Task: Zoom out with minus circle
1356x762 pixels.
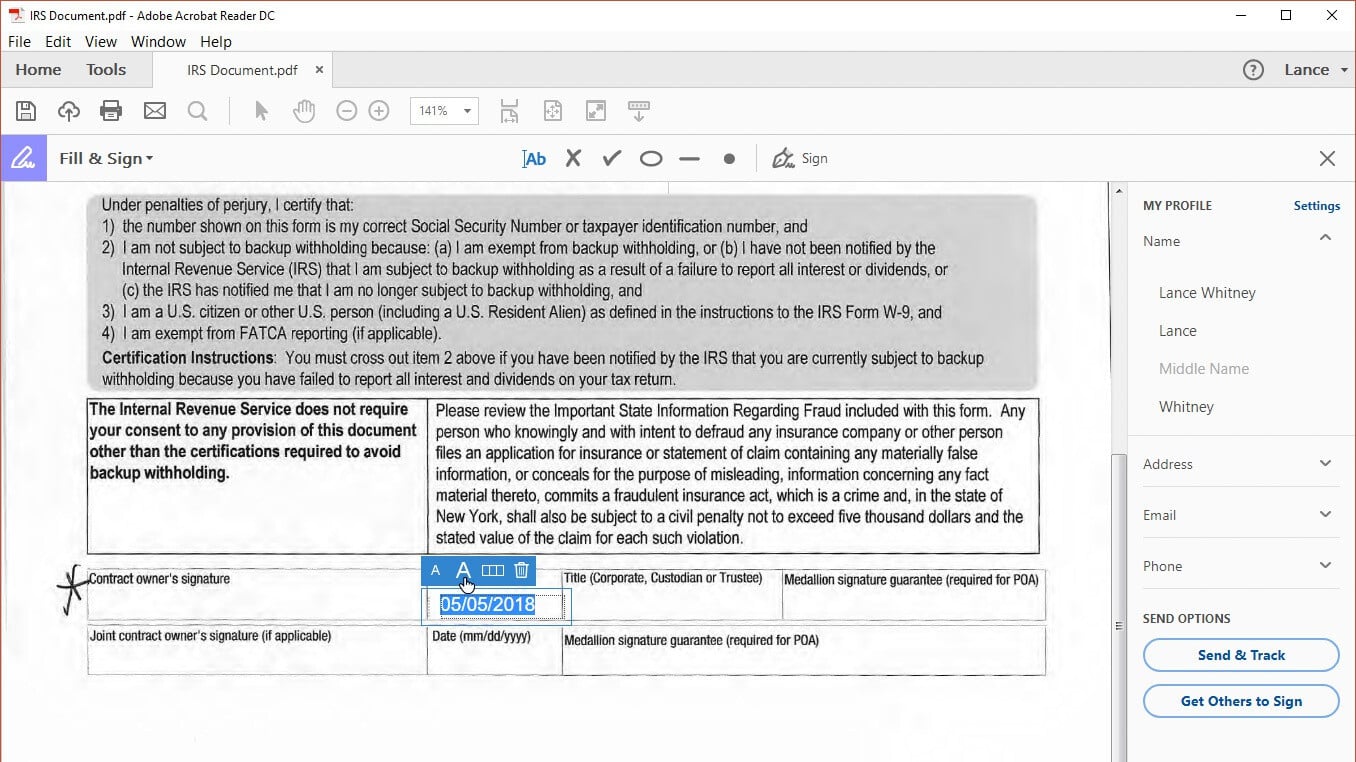Action: 347,111
